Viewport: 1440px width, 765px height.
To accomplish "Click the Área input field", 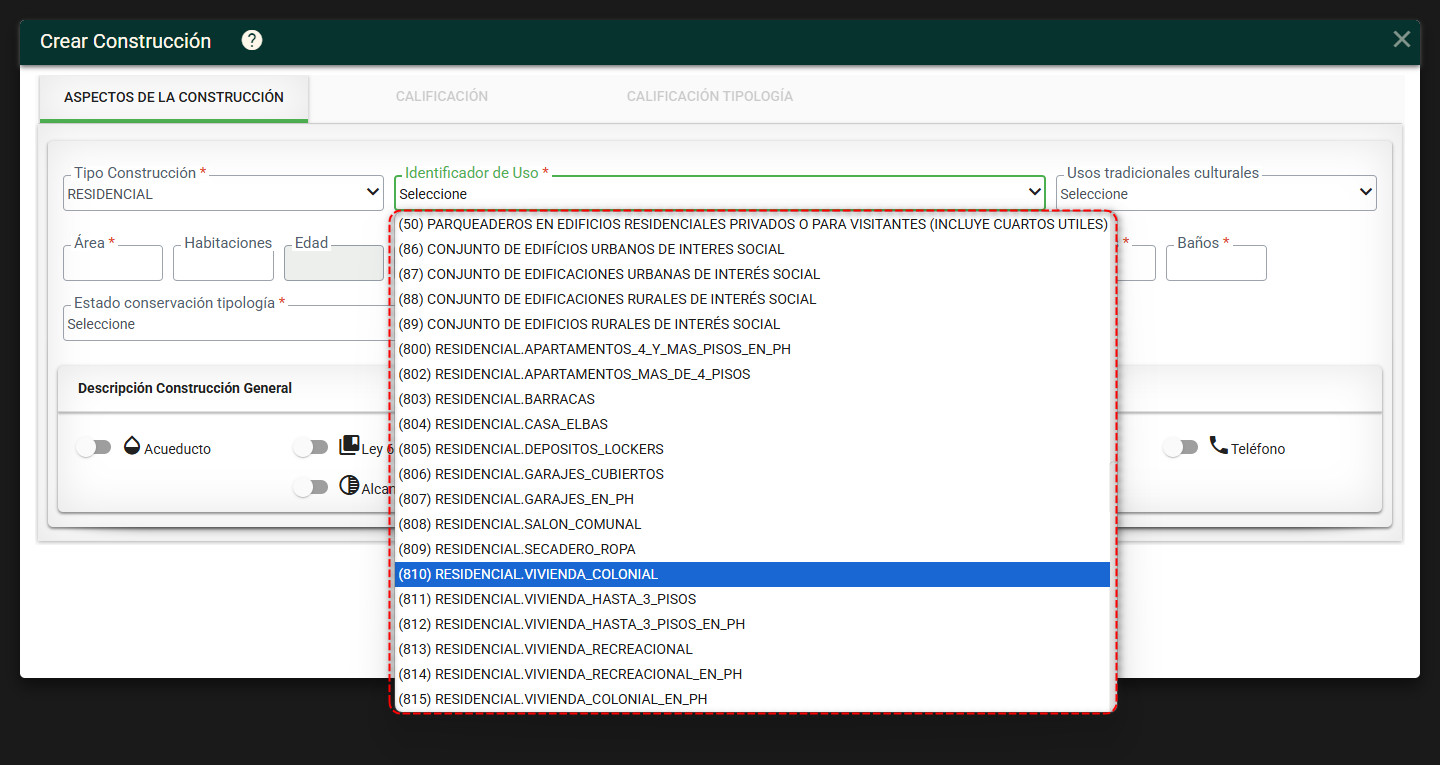I will coord(113,263).
